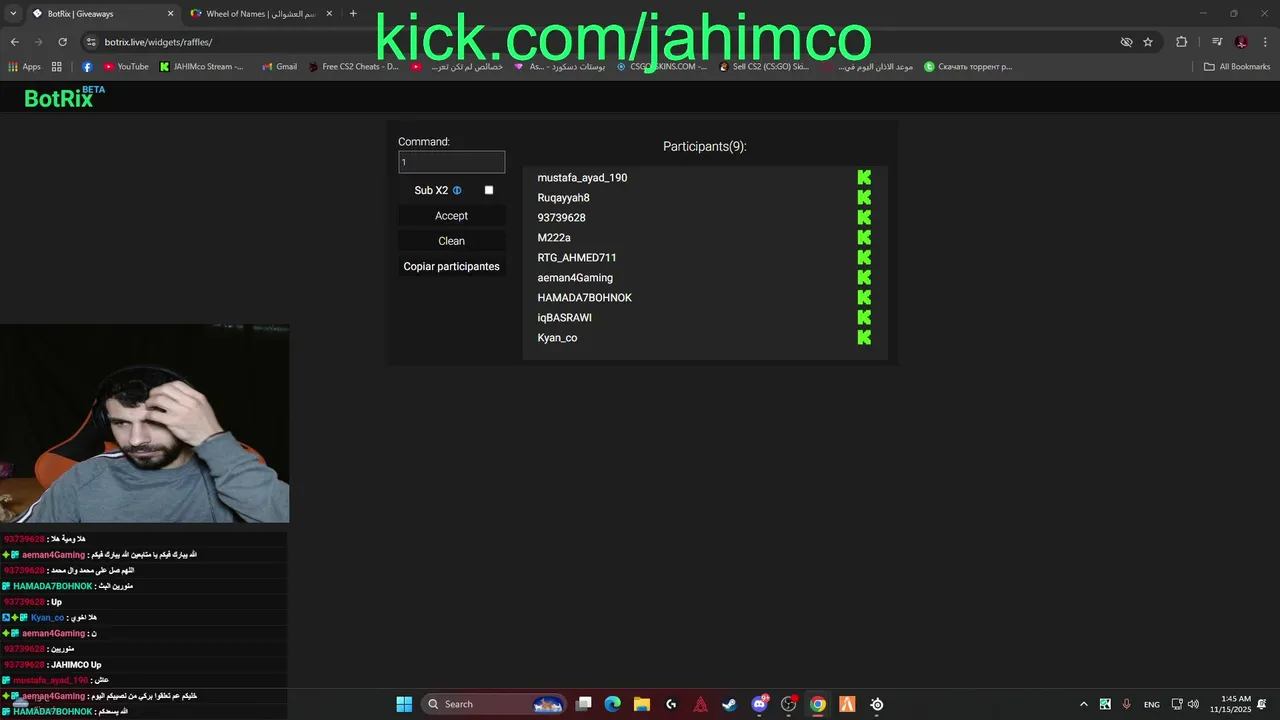The height and width of the screenshot is (720, 1280).
Task: Open the YouTube bookmark
Action: point(126,67)
